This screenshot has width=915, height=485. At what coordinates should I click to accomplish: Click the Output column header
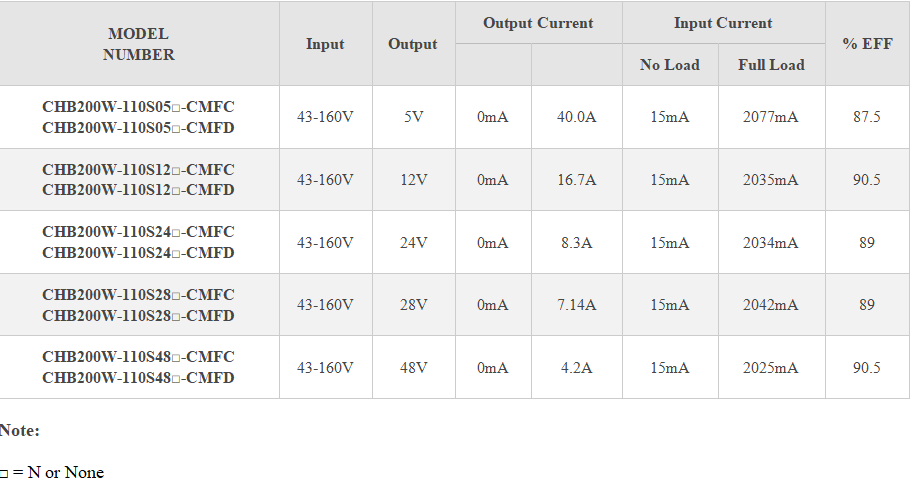point(413,44)
